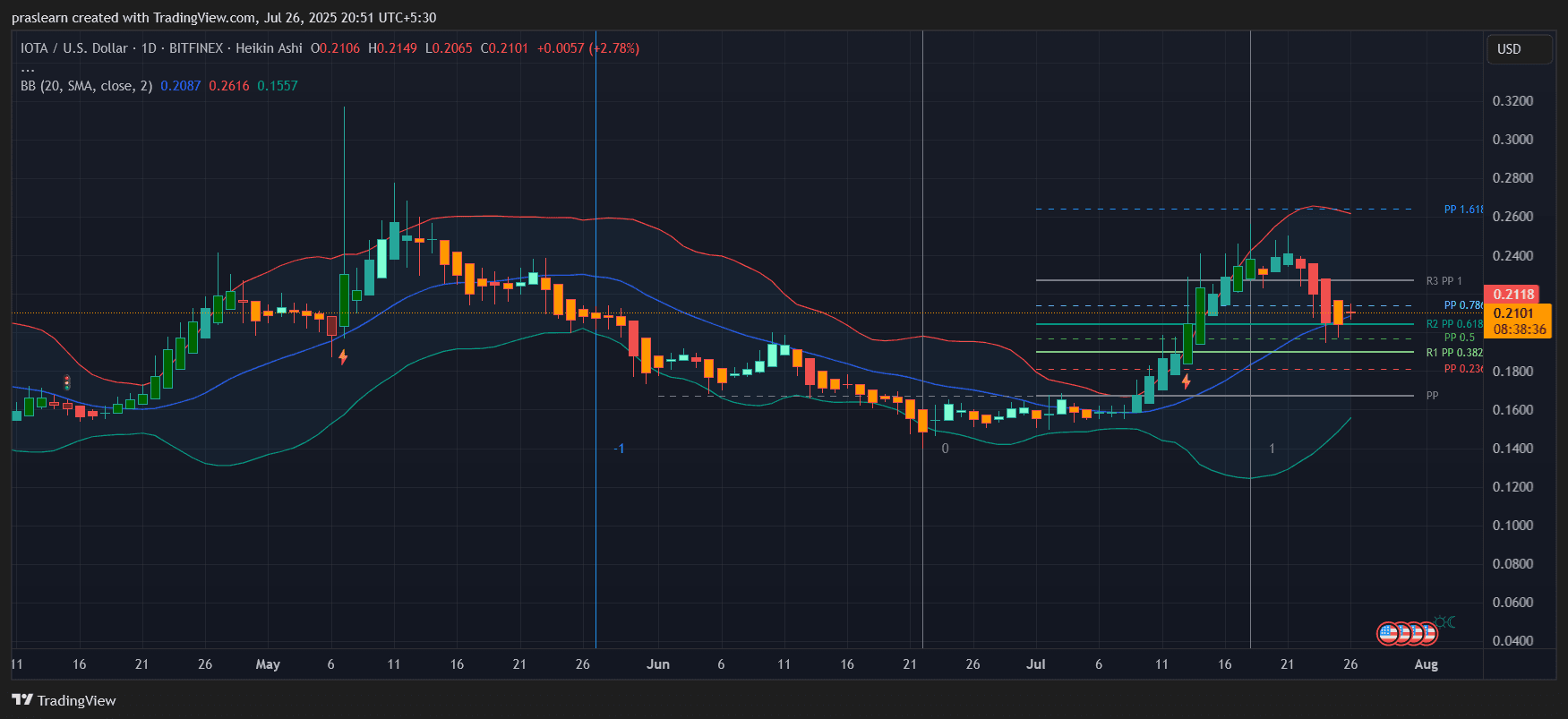This screenshot has width=1568, height=719.
Task: Click the red BB upper value 0.2616
Action: pyautogui.click(x=229, y=86)
